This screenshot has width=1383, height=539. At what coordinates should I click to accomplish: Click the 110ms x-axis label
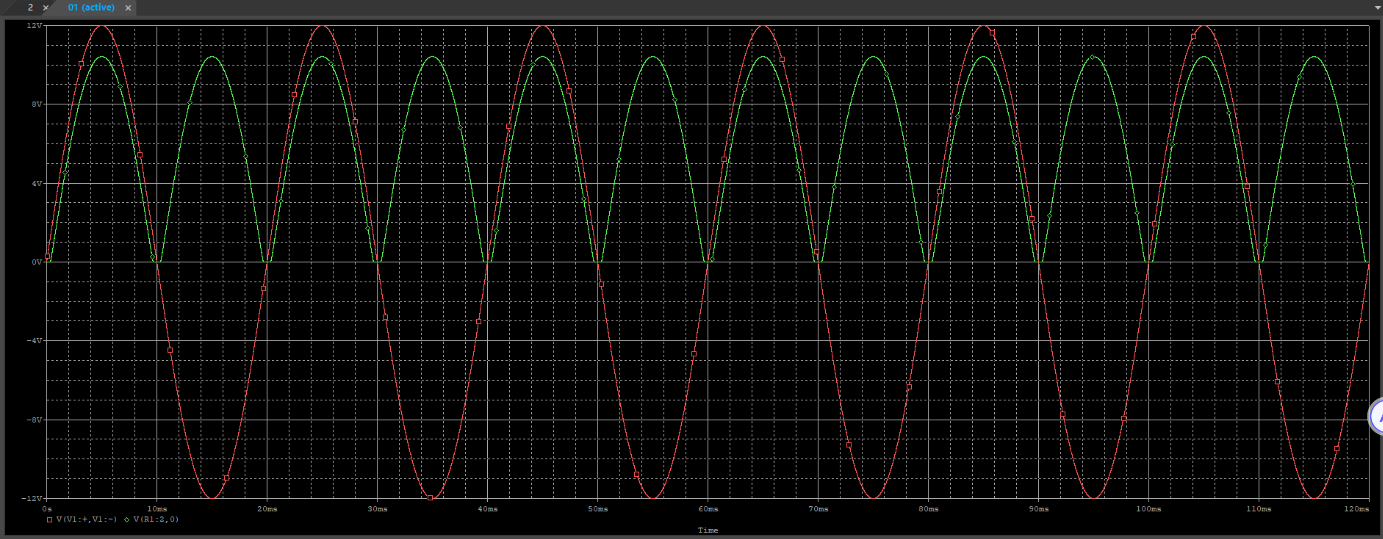1258,509
